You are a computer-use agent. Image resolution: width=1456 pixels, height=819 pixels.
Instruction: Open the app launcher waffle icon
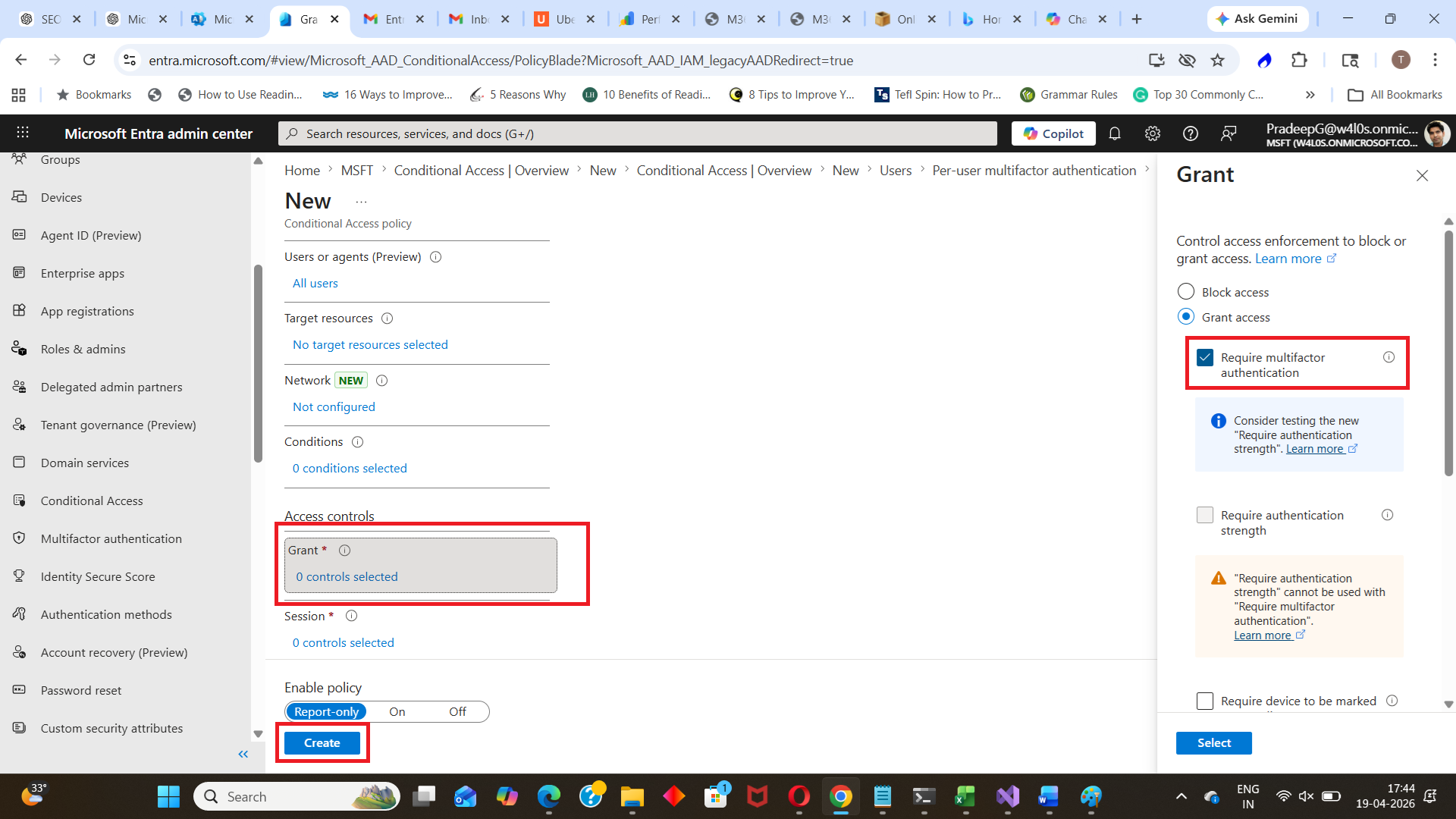pos(23,133)
